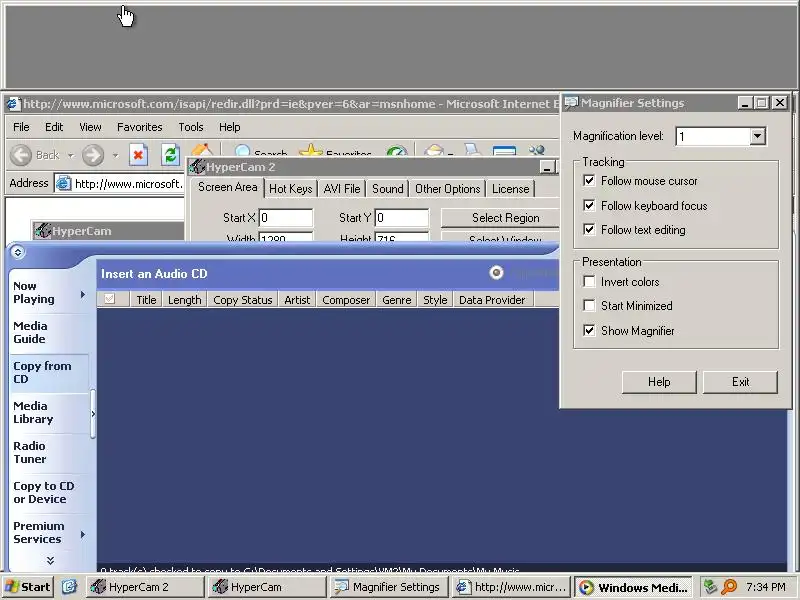
Task: Switch to the AVI File tab in HyperCam 2
Action: [x=342, y=189]
